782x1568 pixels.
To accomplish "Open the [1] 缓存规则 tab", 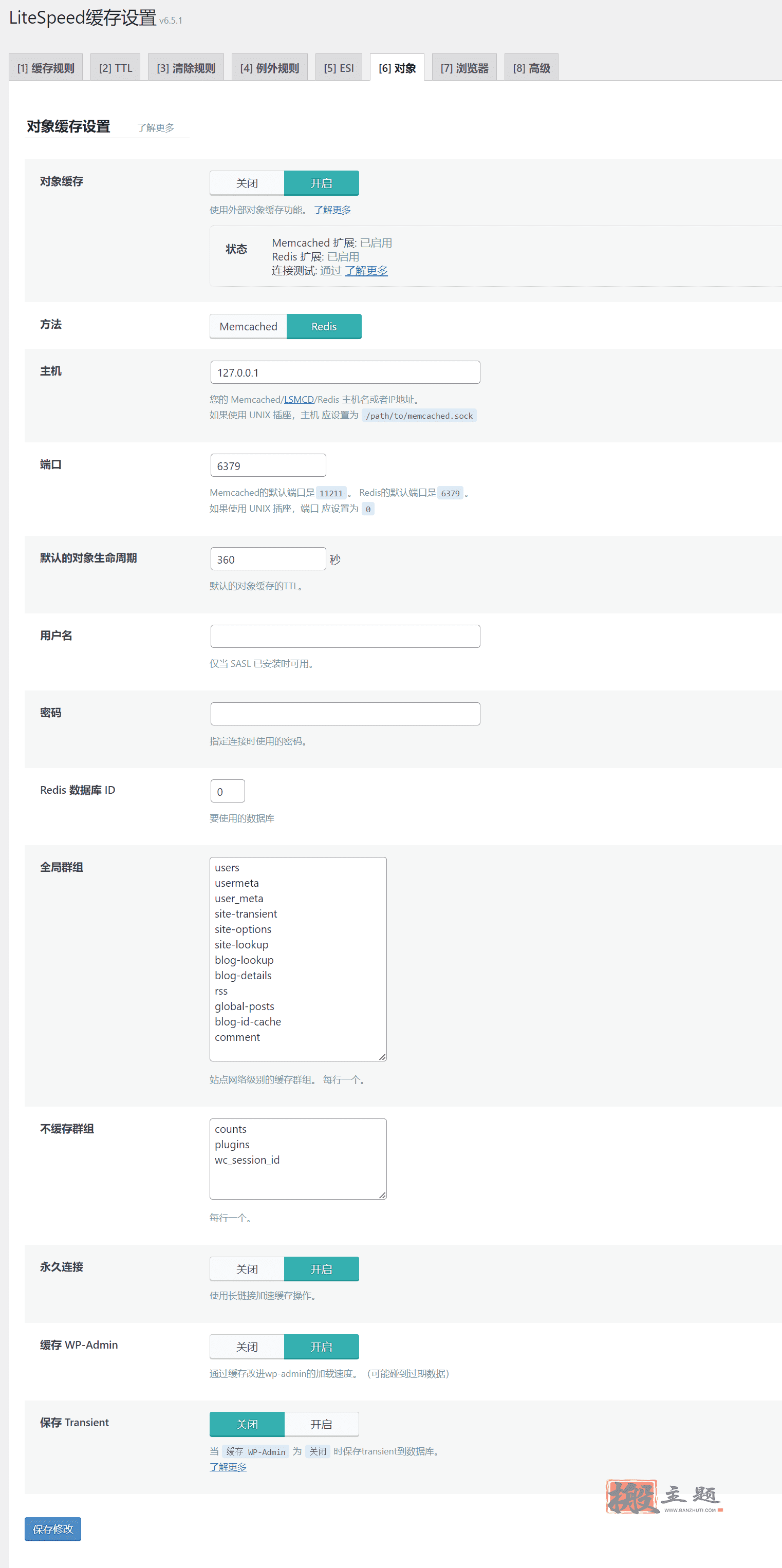I will (x=46, y=68).
